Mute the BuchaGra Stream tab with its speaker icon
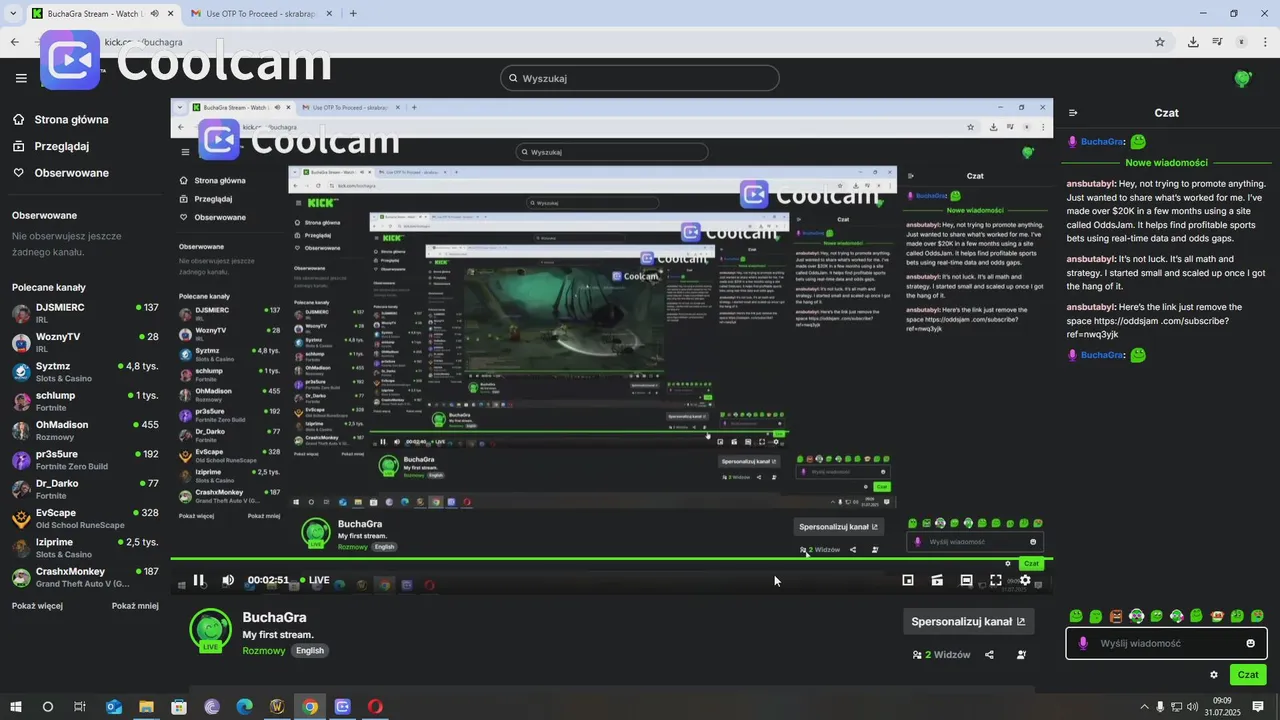 (x=154, y=14)
